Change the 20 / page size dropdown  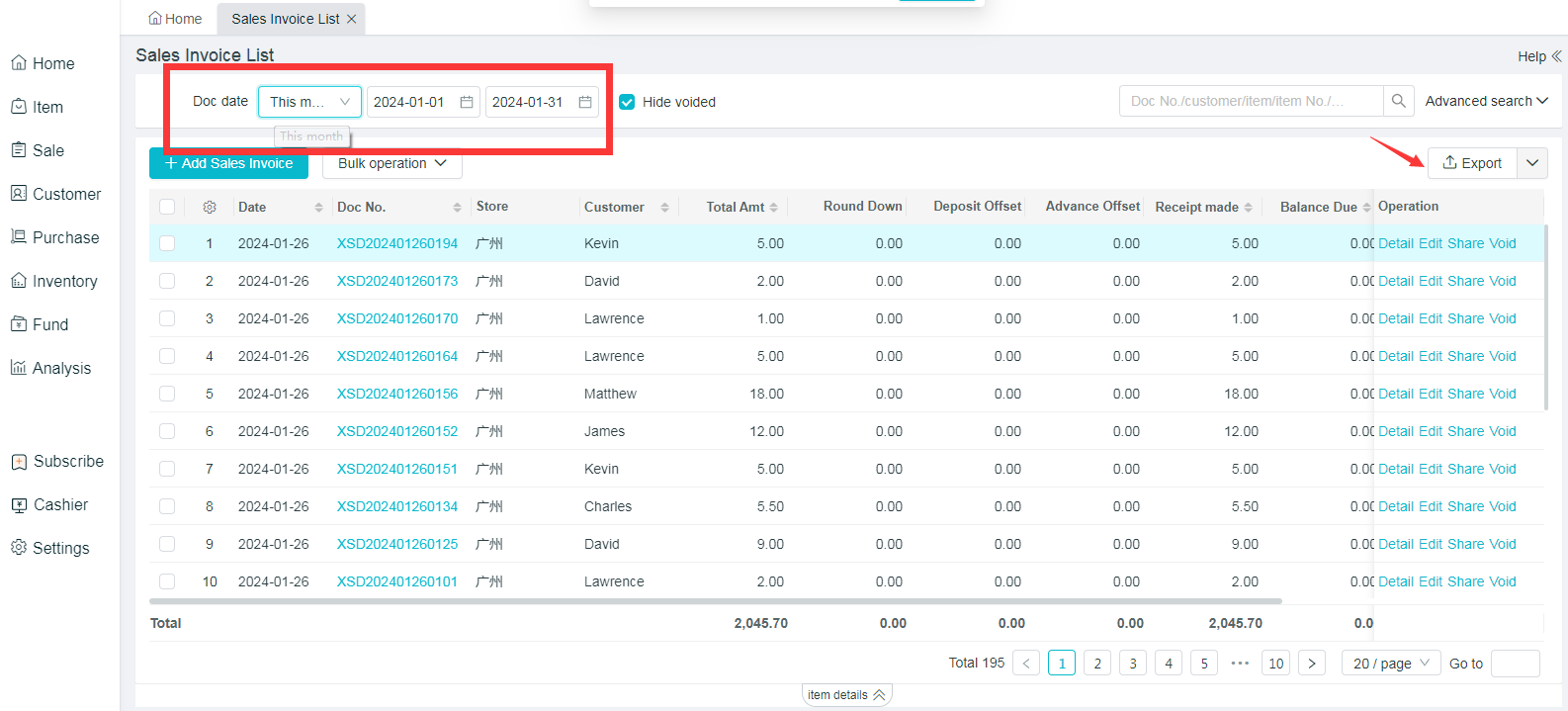coord(1390,664)
